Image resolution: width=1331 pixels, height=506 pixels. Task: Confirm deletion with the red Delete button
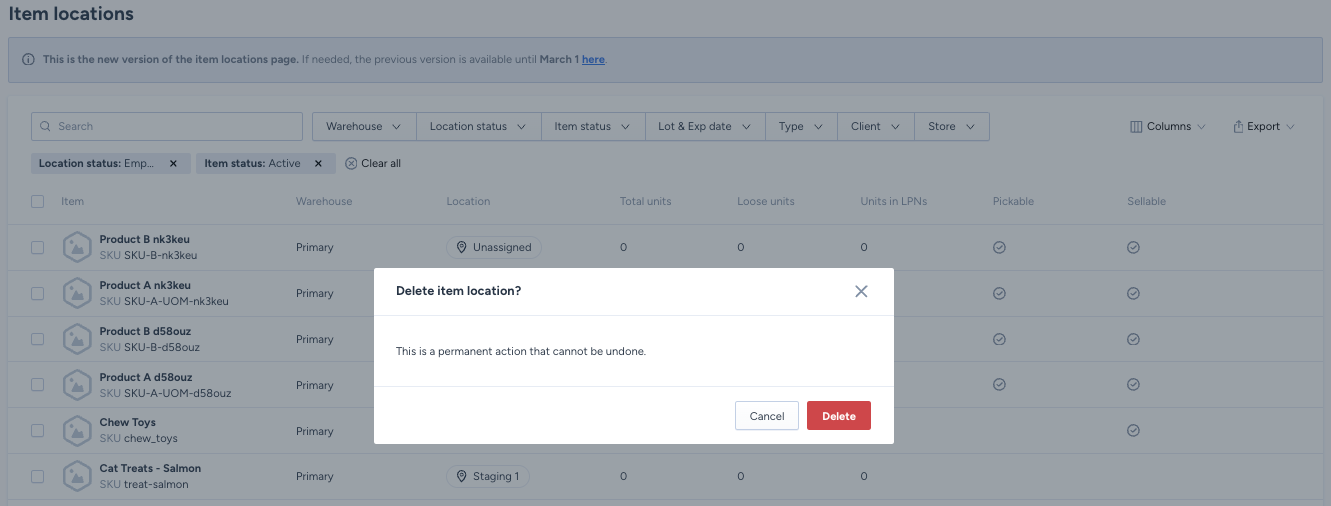(838, 416)
